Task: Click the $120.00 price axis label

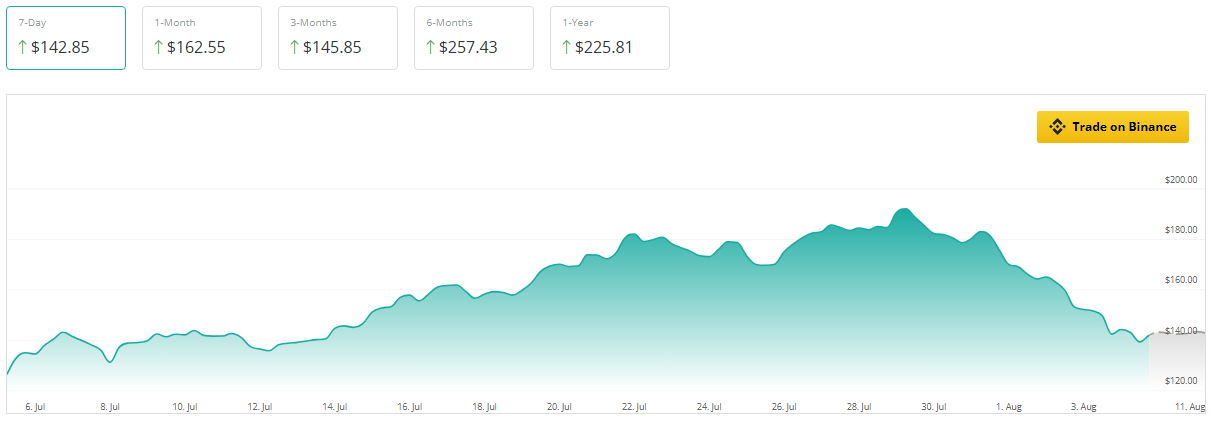Action: coord(1181,381)
